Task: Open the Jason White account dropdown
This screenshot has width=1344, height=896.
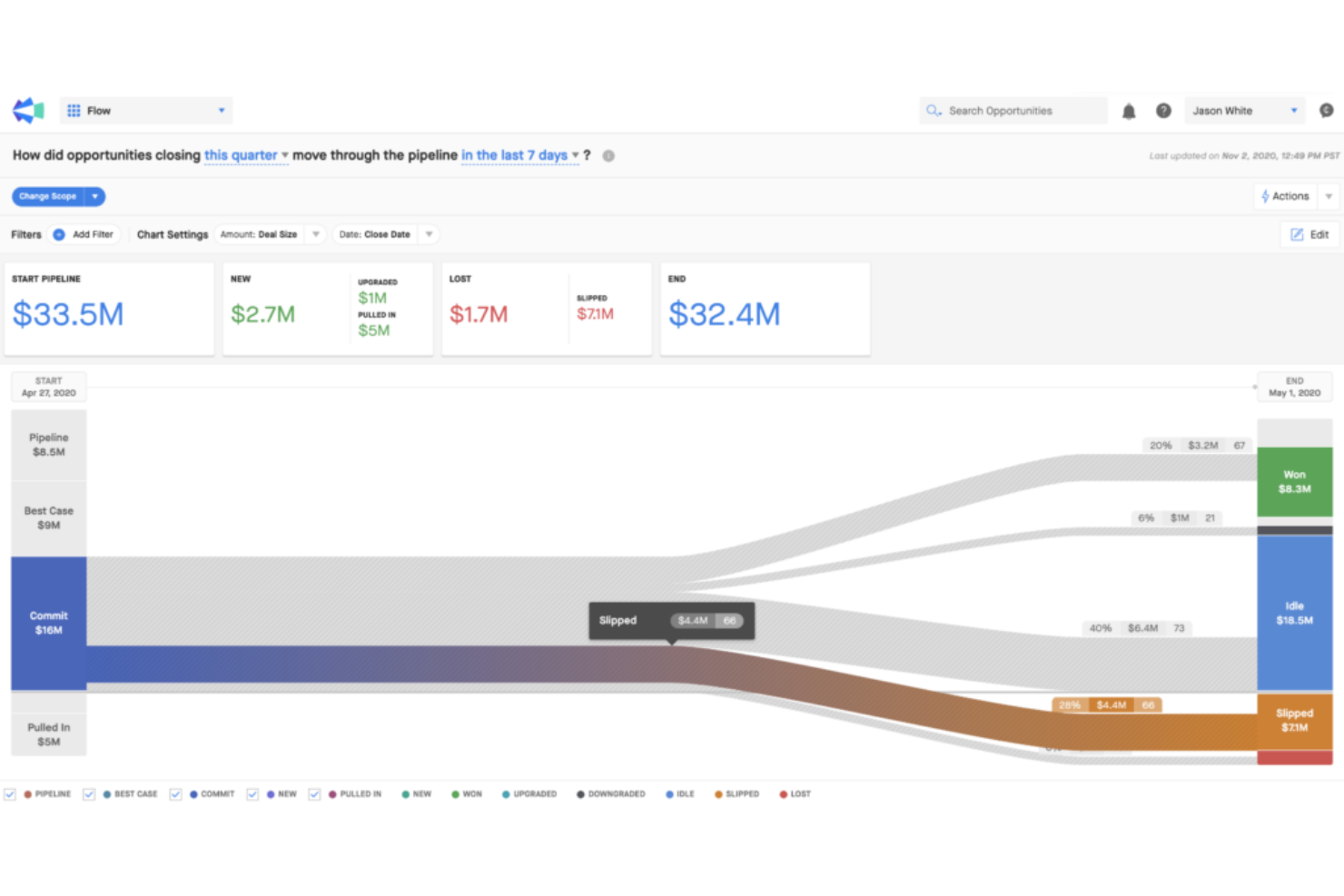Action: coord(1244,110)
